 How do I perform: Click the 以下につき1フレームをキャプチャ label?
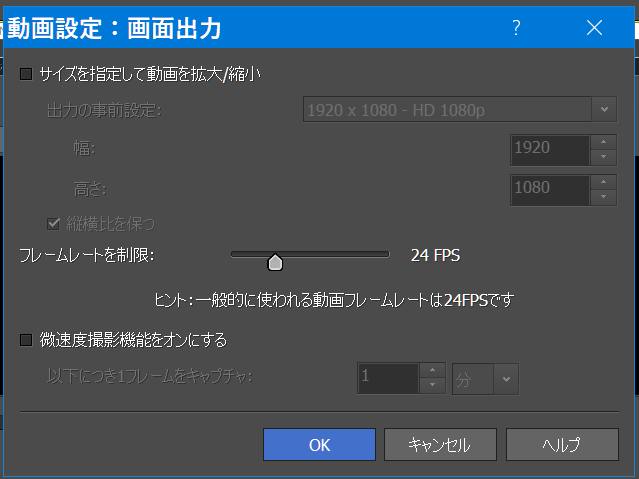coord(150,376)
